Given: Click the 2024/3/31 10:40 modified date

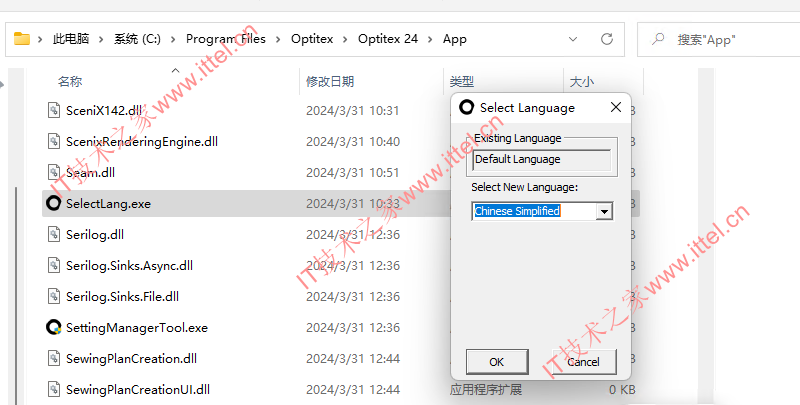Looking at the screenshot, I should tap(353, 141).
